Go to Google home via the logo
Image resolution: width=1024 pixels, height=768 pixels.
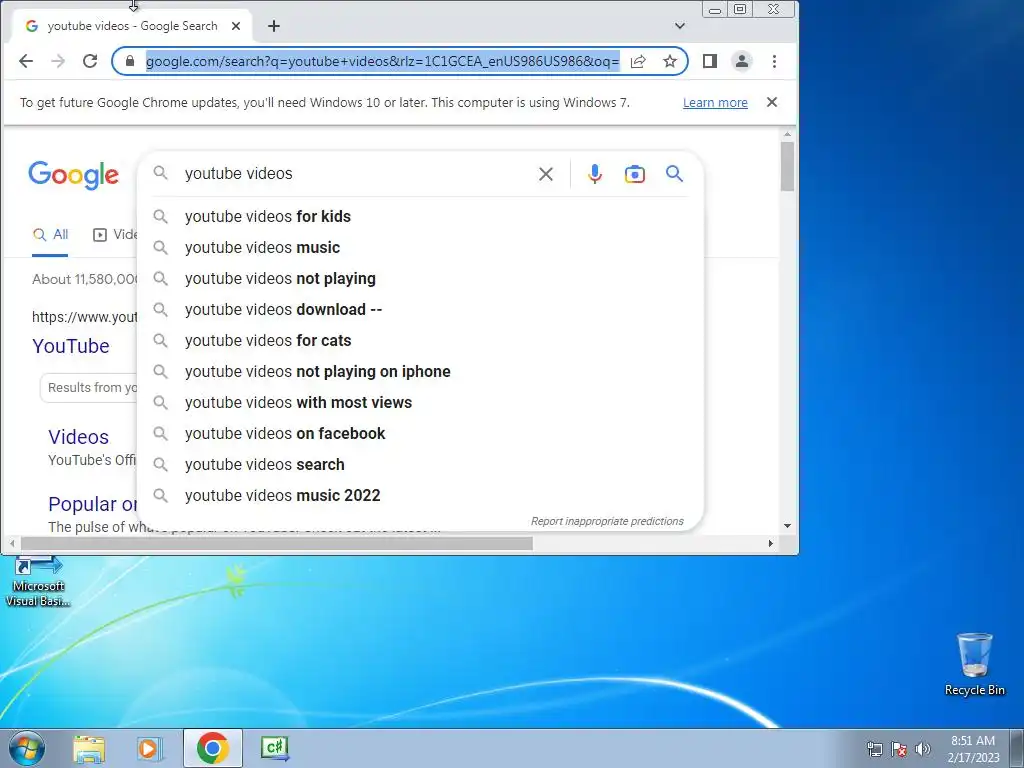coord(73,175)
